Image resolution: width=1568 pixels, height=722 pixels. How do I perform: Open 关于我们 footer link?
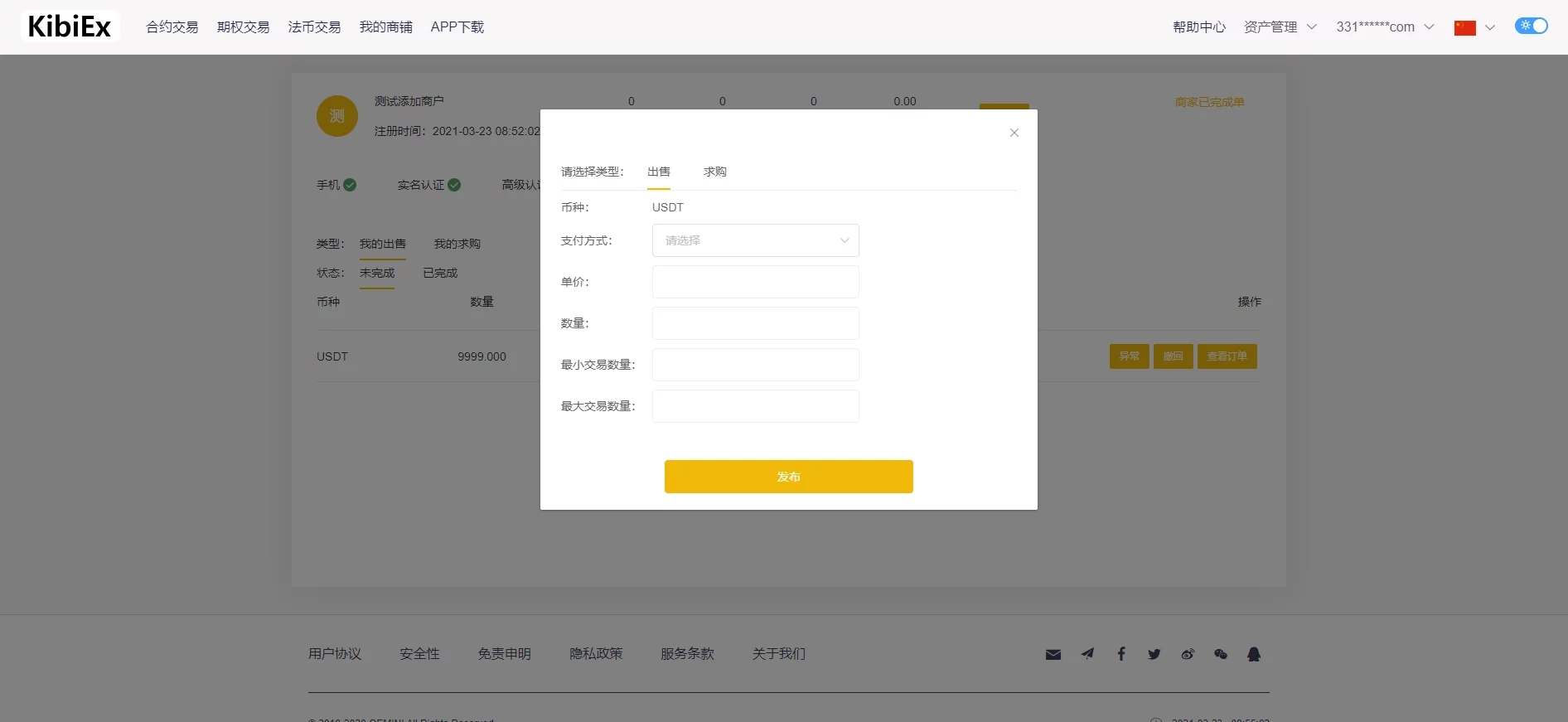pos(779,654)
